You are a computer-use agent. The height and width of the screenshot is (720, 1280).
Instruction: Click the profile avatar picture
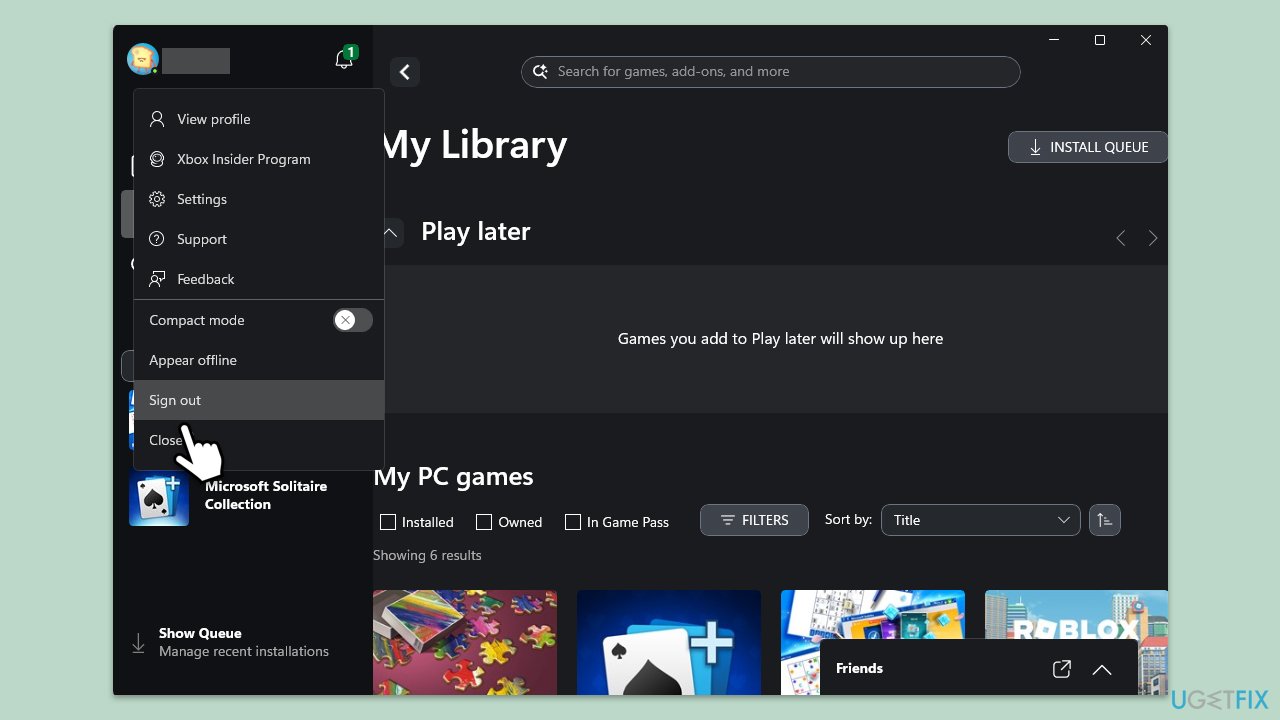click(x=143, y=60)
